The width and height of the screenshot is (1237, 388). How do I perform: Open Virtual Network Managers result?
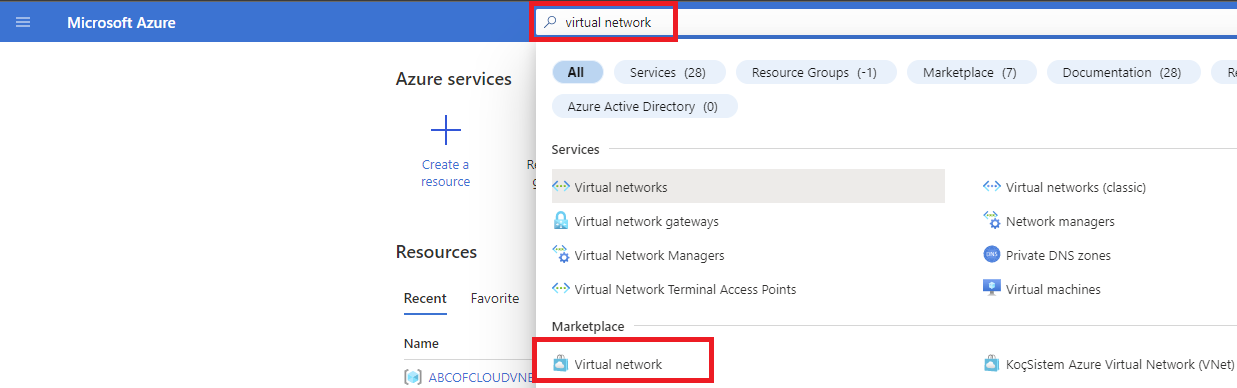[x=649, y=255]
